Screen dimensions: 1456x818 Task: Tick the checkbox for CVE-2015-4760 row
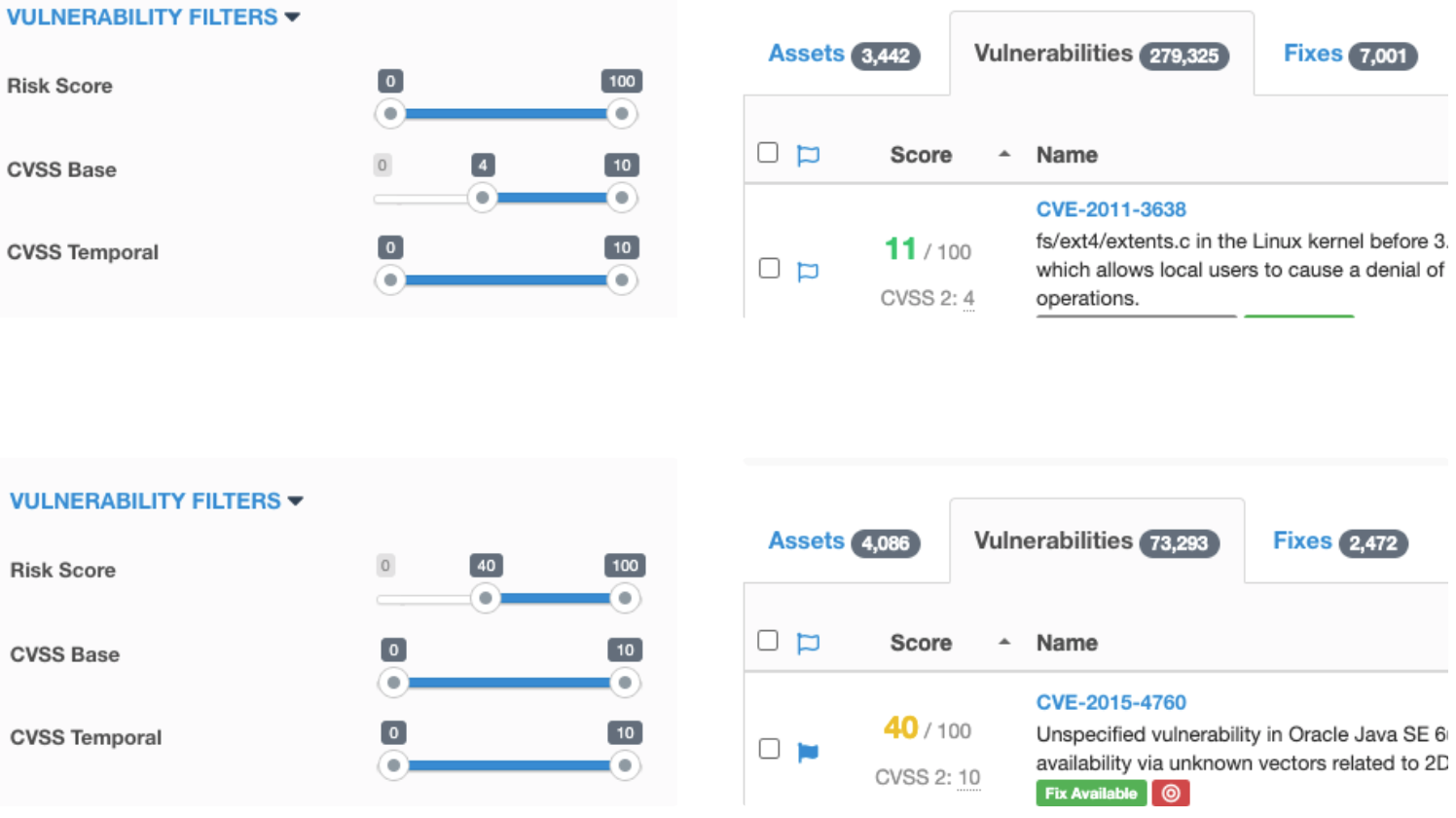click(x=769, y=748)
